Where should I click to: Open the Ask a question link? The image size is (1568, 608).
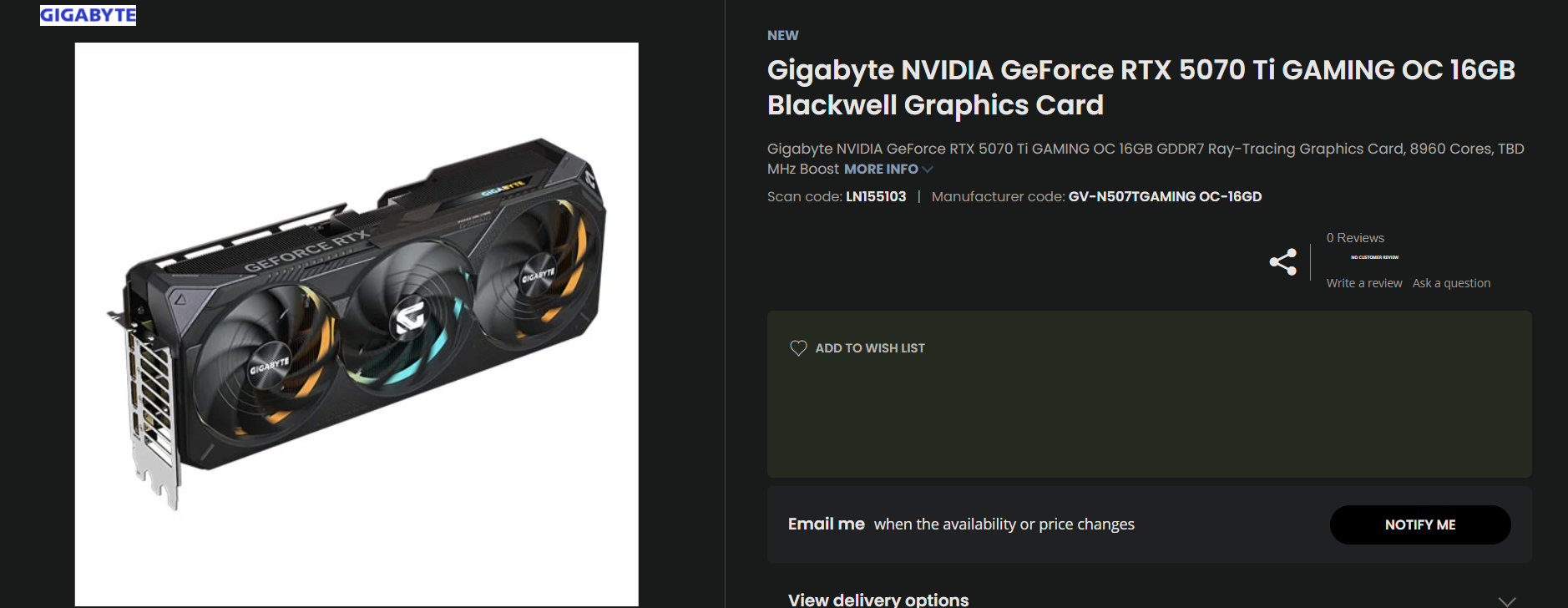click(1451, 283)
